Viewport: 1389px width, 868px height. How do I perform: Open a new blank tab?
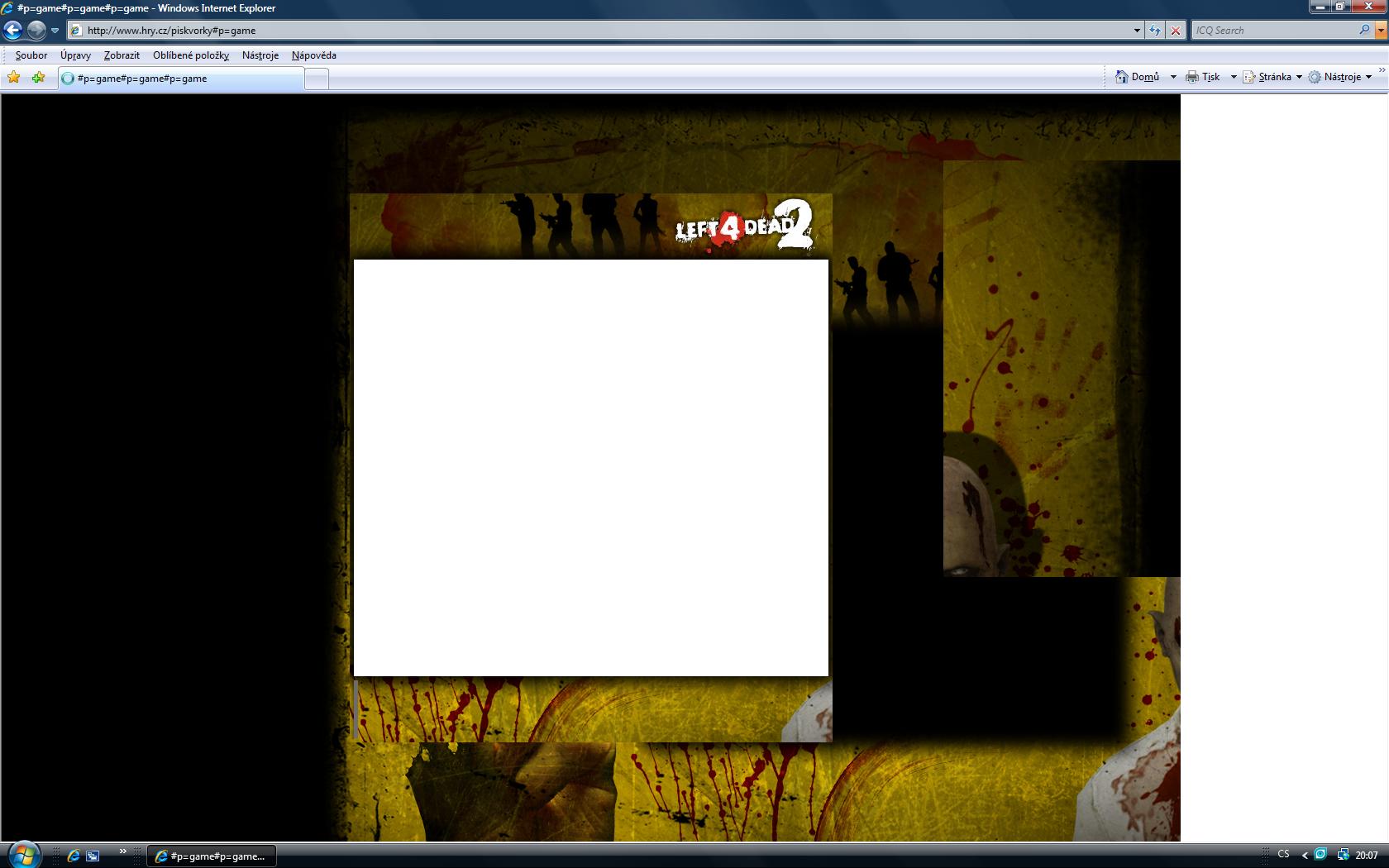317,79
